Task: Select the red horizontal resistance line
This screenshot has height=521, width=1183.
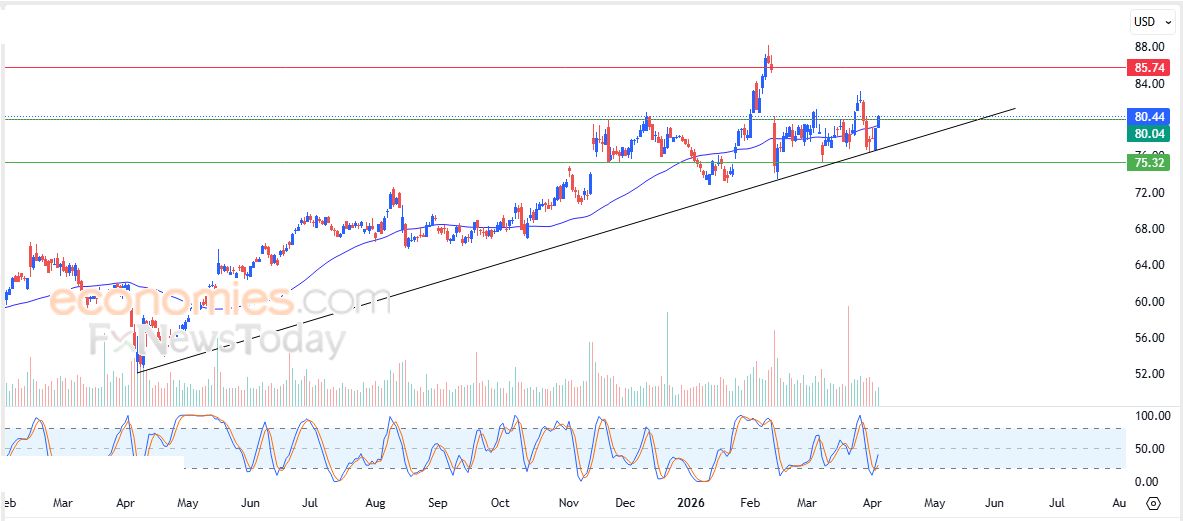Action: (400, 68)
